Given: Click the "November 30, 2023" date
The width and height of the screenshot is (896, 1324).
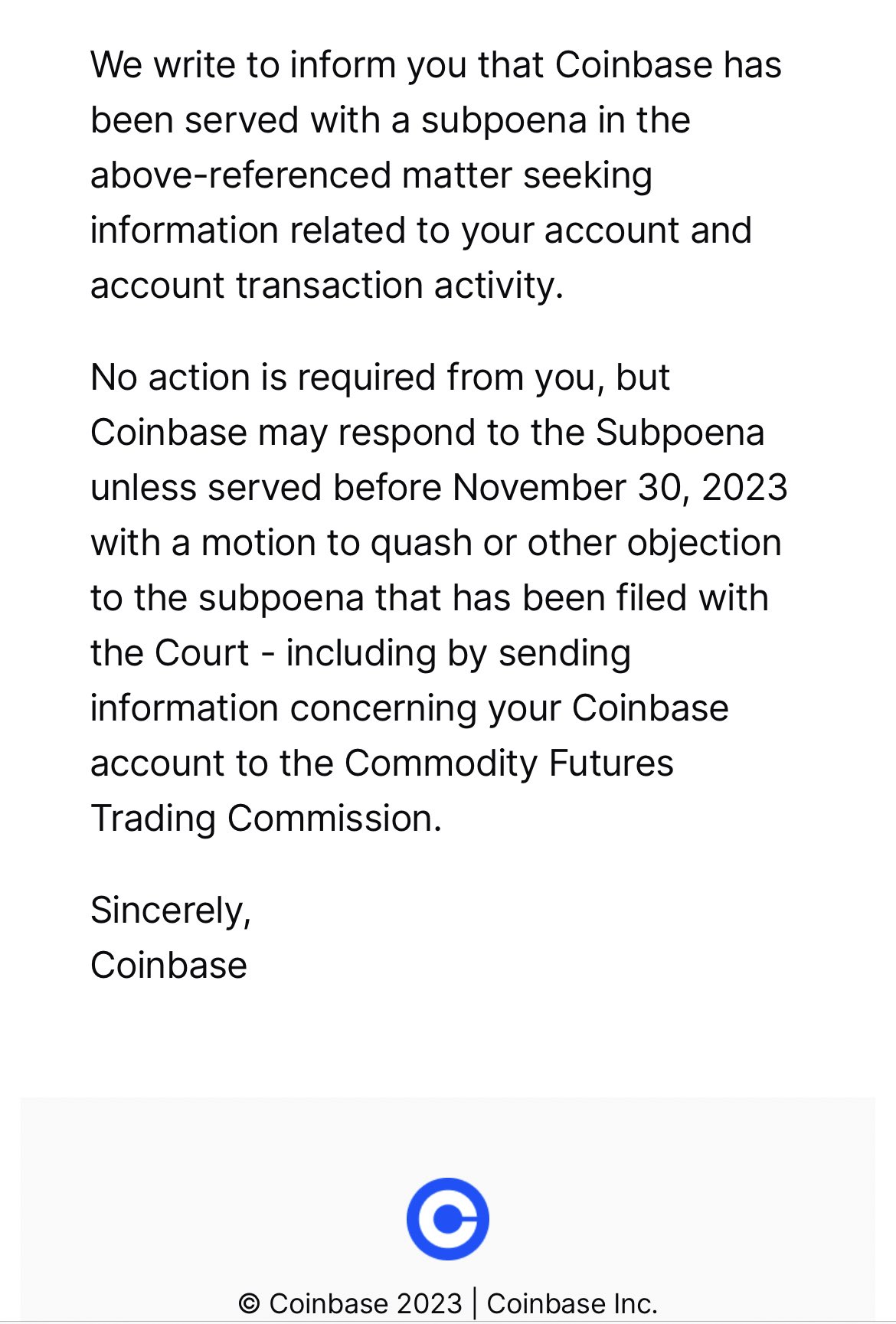Looking at the screenshot, I should [620, 488].
